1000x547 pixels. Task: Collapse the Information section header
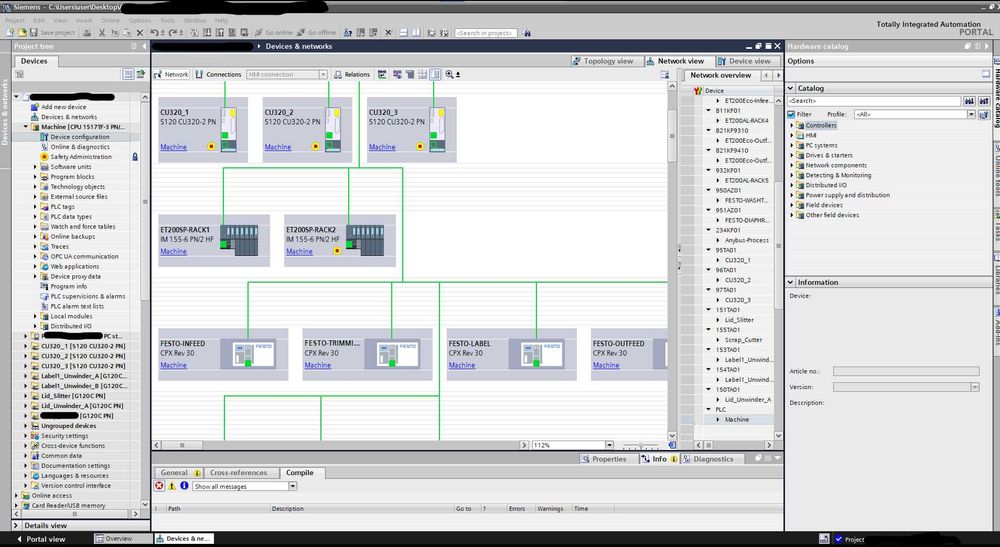[x=791, y=282]
